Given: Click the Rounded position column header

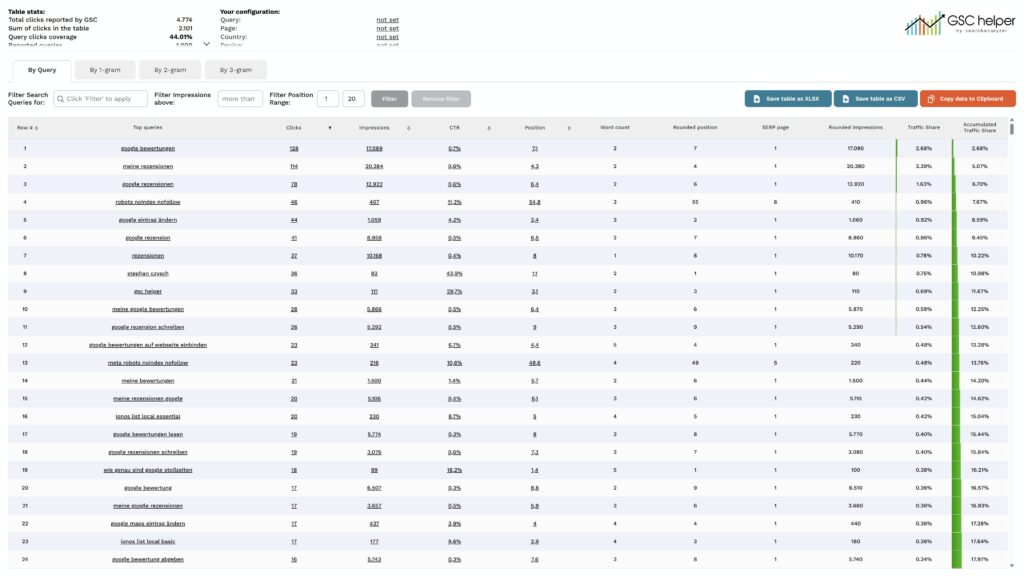Looking at the screenshot, I should [695, 127].
